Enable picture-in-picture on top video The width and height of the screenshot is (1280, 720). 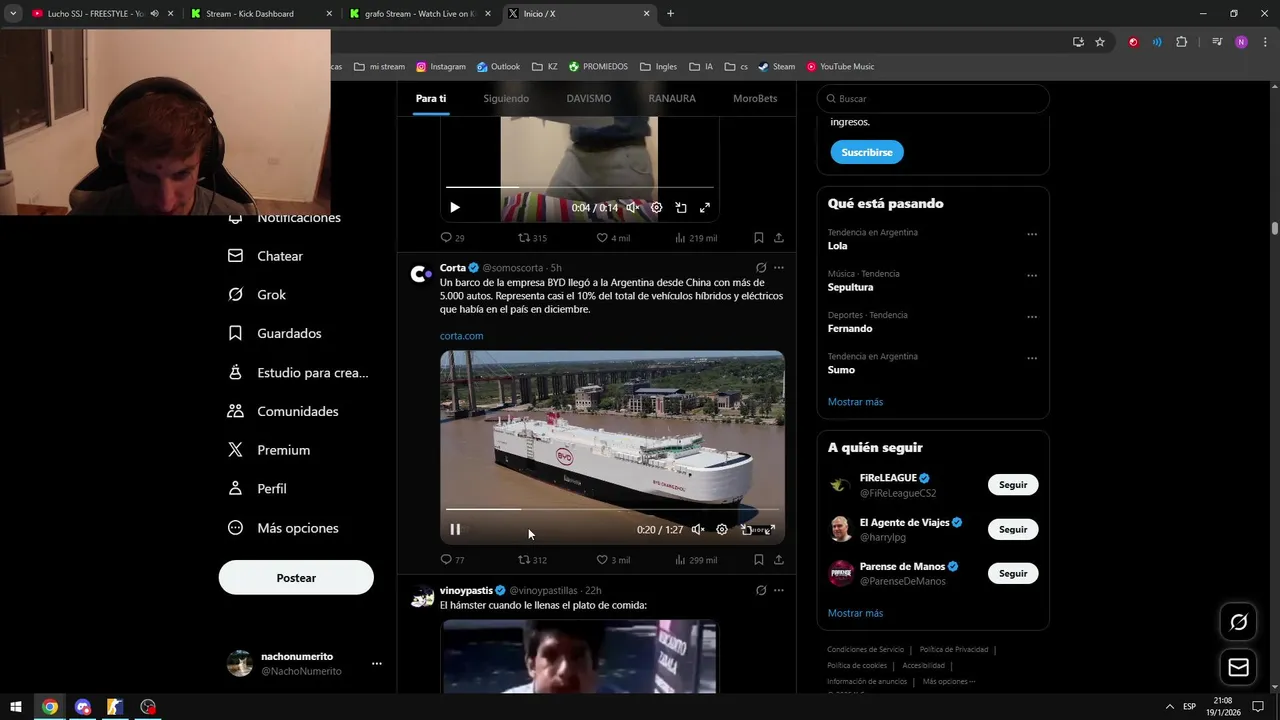click(681, 207)
